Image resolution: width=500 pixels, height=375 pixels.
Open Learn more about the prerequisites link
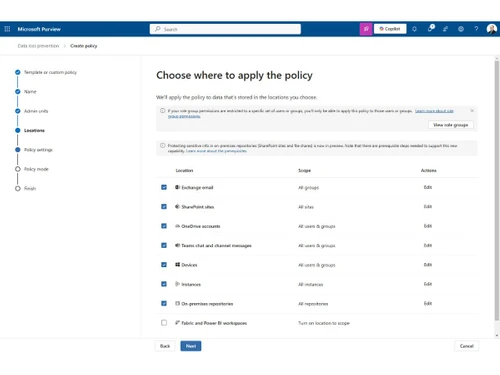coord(216,151)
